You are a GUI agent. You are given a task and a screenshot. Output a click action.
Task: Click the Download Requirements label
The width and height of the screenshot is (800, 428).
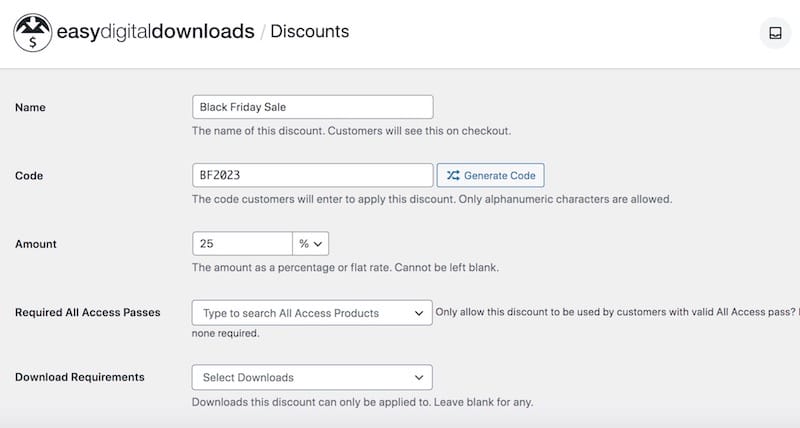80,377
